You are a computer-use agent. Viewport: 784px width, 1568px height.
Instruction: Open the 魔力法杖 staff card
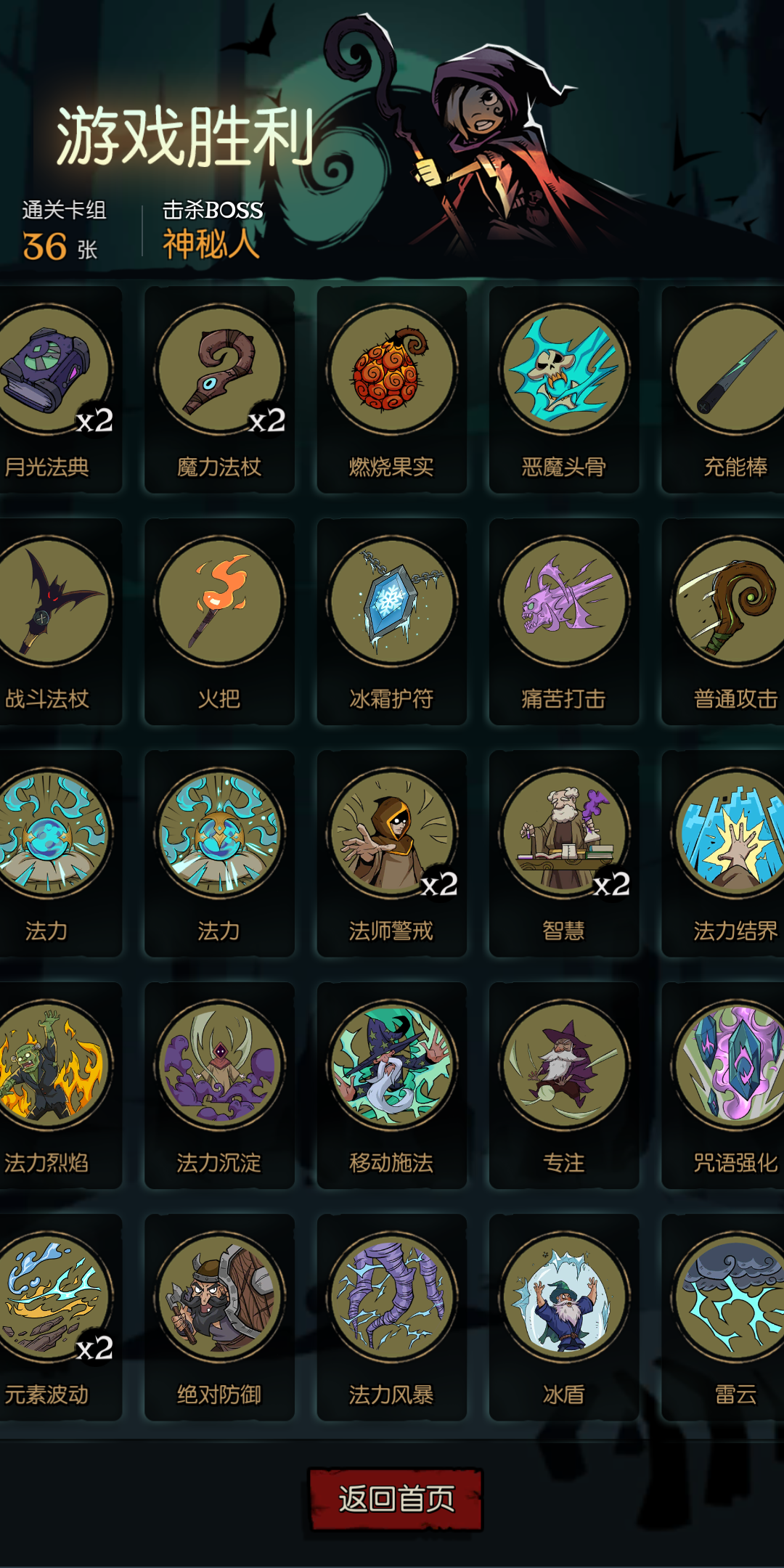(220, 390)
